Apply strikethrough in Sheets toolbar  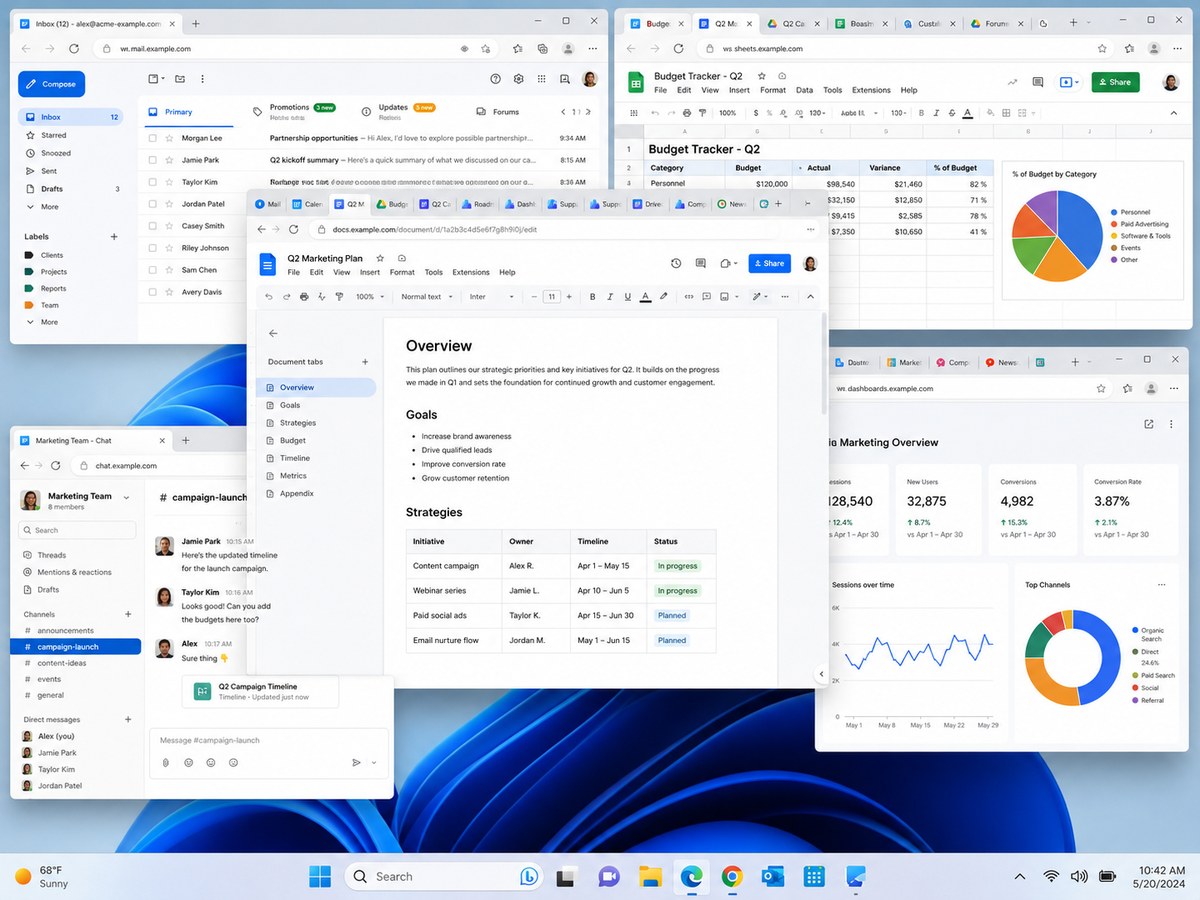[x=952, y=113]
